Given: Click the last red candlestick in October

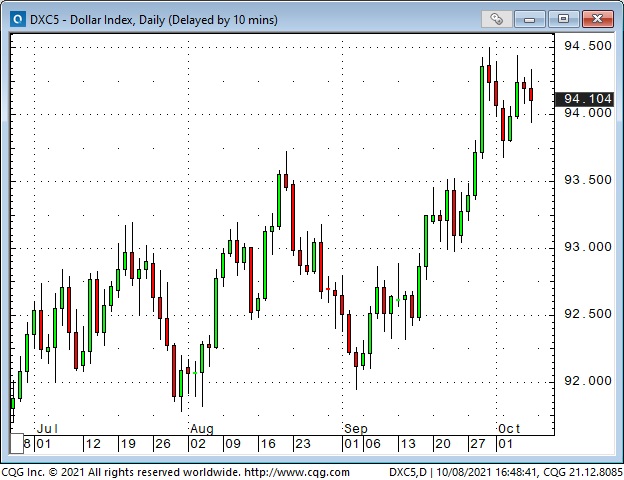Looking at the screenshot, I should tap(531, 94).
